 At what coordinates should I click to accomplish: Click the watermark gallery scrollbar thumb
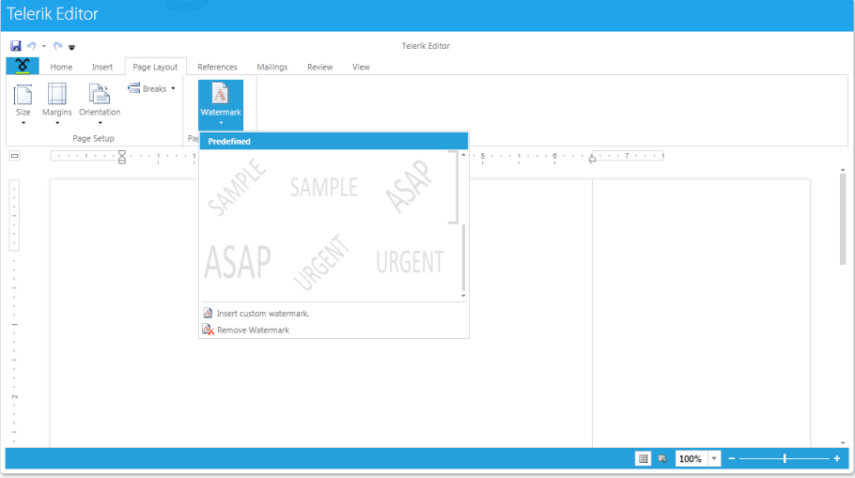[463, 258]
